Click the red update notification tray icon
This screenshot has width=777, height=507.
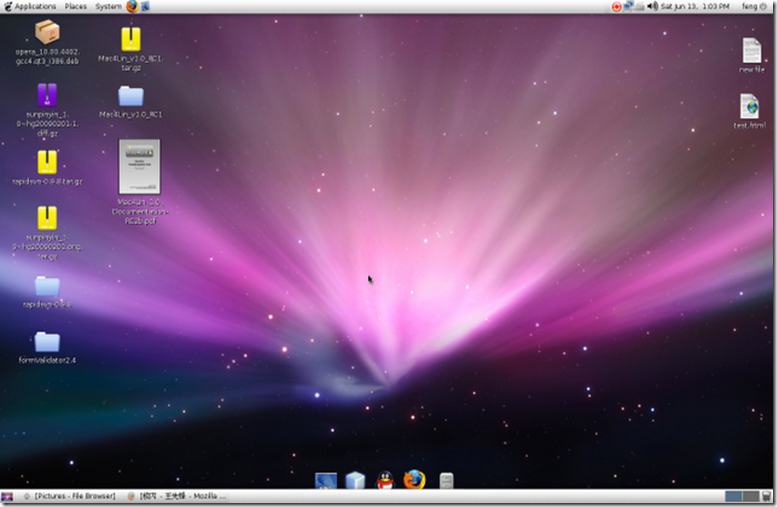tap(616, 6)
